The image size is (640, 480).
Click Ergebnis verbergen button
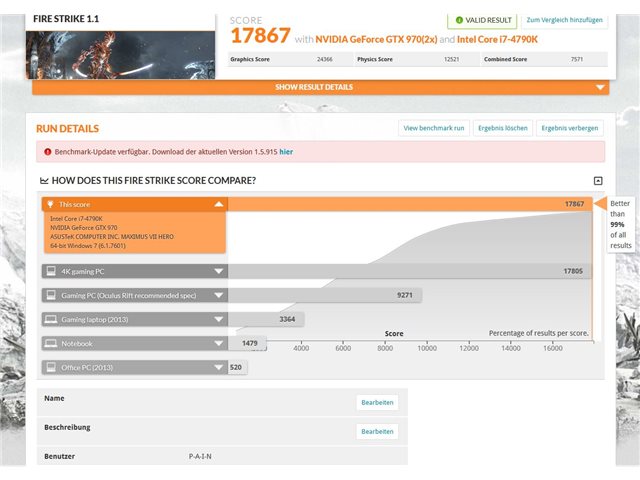coord(570,128)
